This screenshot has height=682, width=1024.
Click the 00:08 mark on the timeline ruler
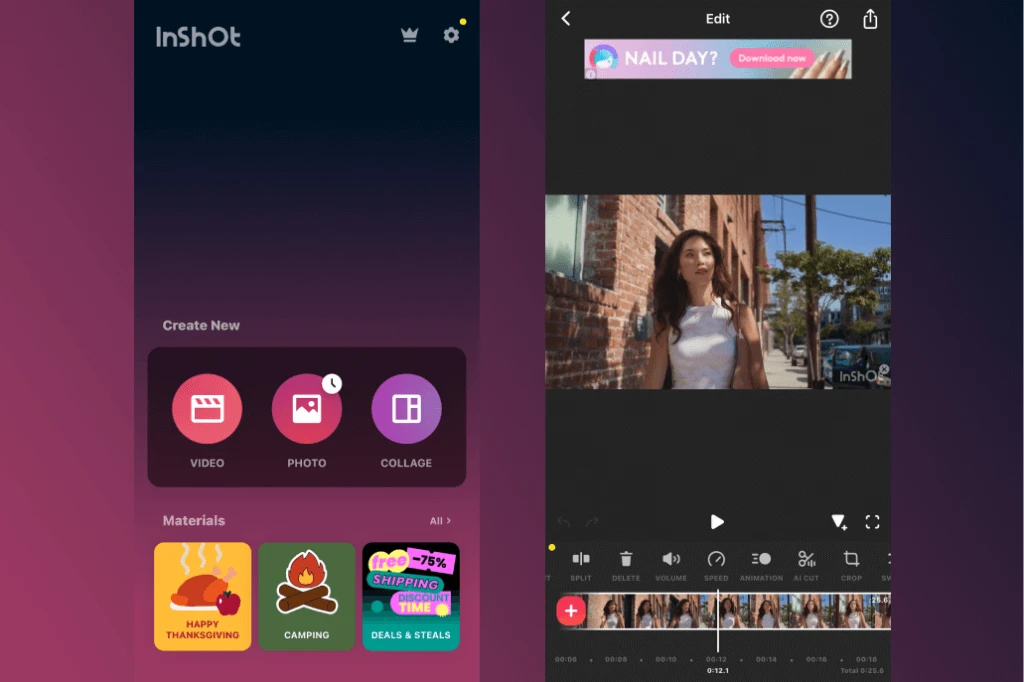coord(615,659)
